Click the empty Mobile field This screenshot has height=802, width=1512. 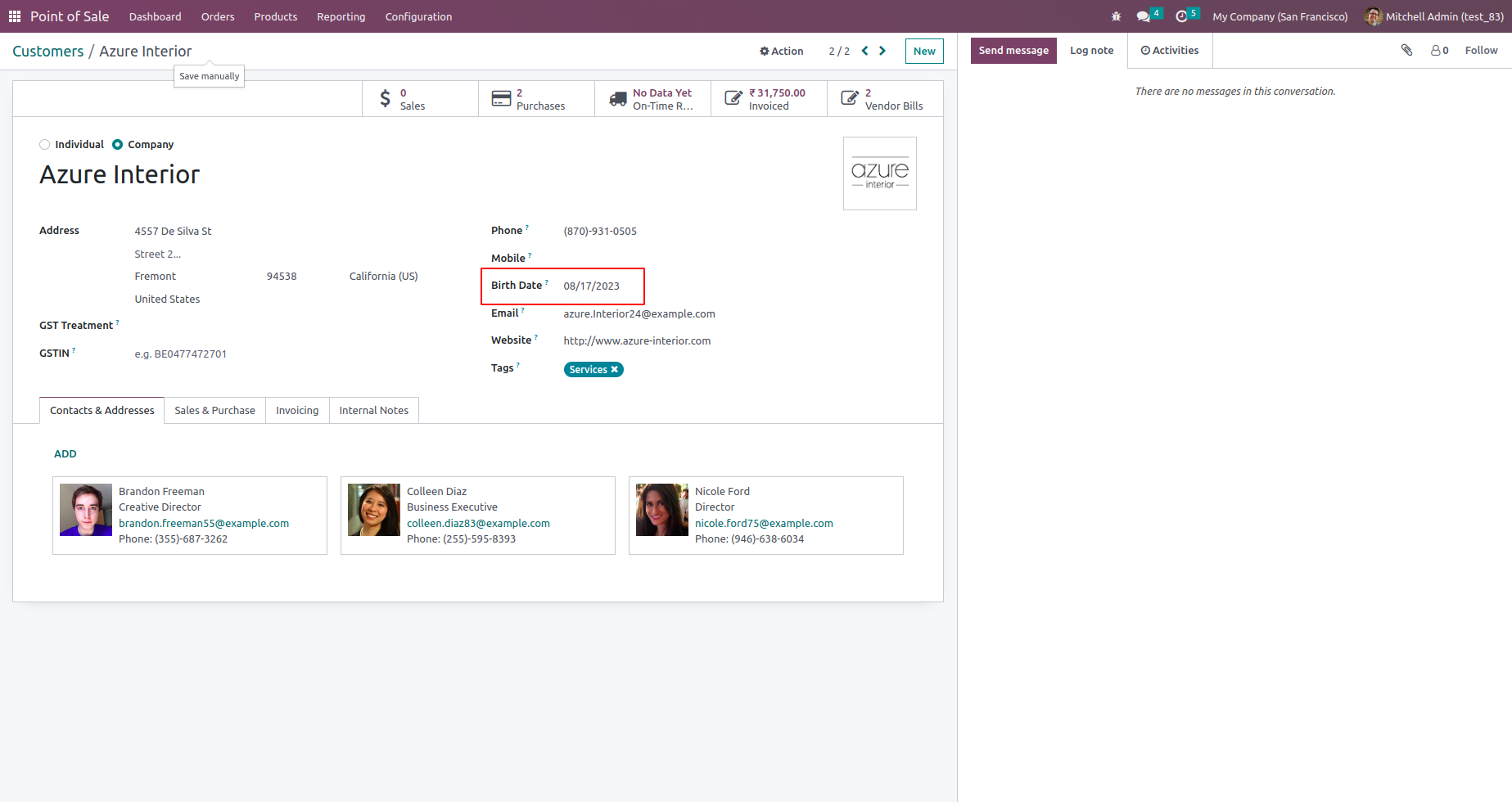click(740, 259)
